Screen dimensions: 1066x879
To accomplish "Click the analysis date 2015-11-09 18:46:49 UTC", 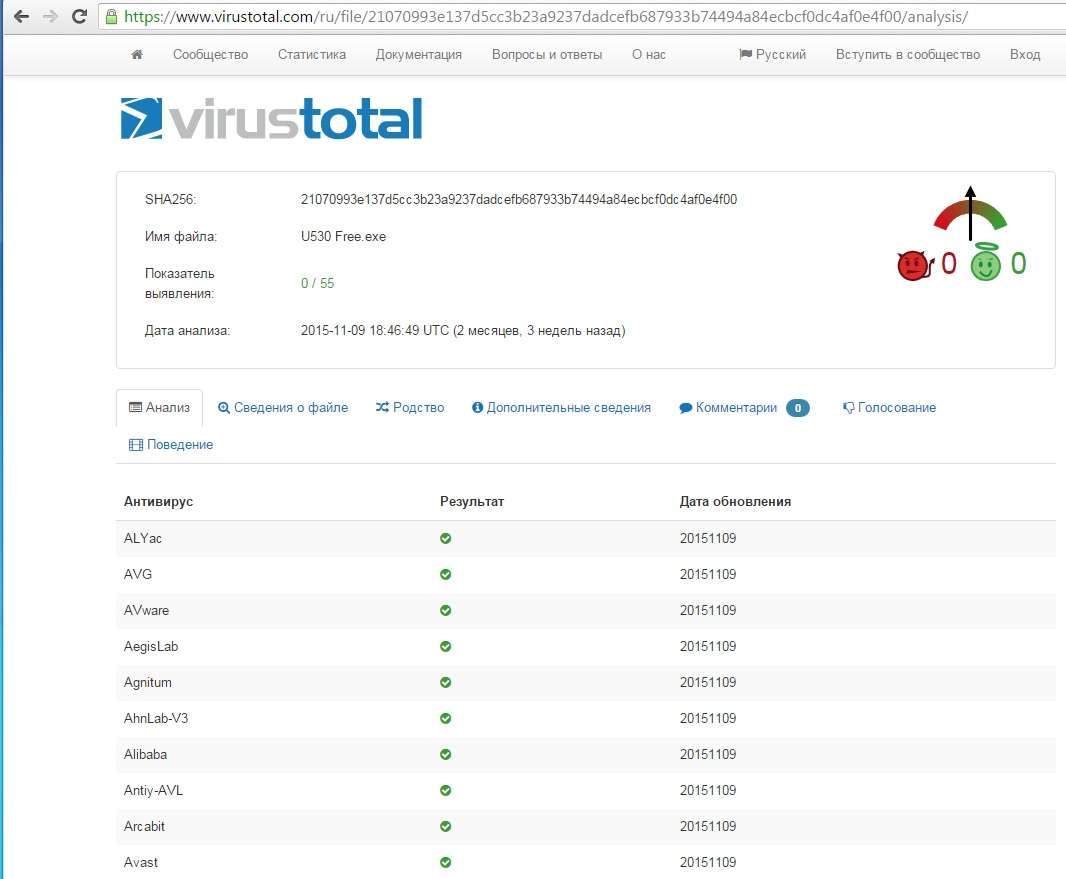I will click(375, 330).
